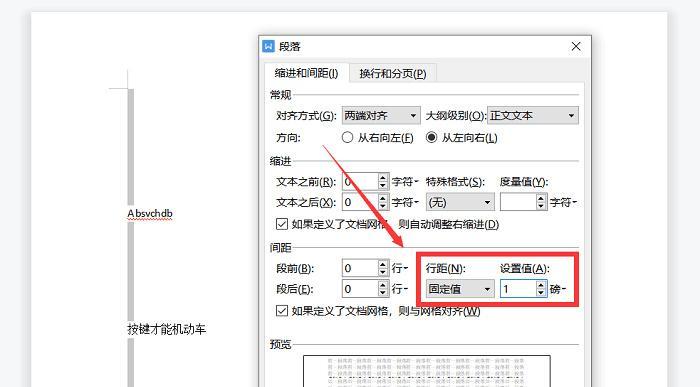Increase the 度量值 value
The width and height of the screenshot is (700, 387).
click(x=541, y=199)
